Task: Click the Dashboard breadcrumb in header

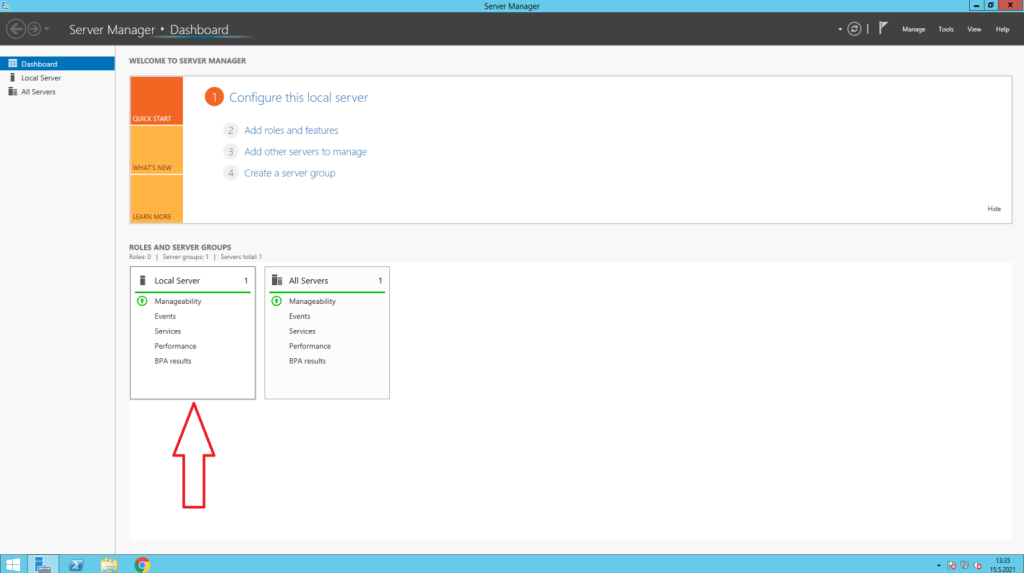Action: pos(199,29)
